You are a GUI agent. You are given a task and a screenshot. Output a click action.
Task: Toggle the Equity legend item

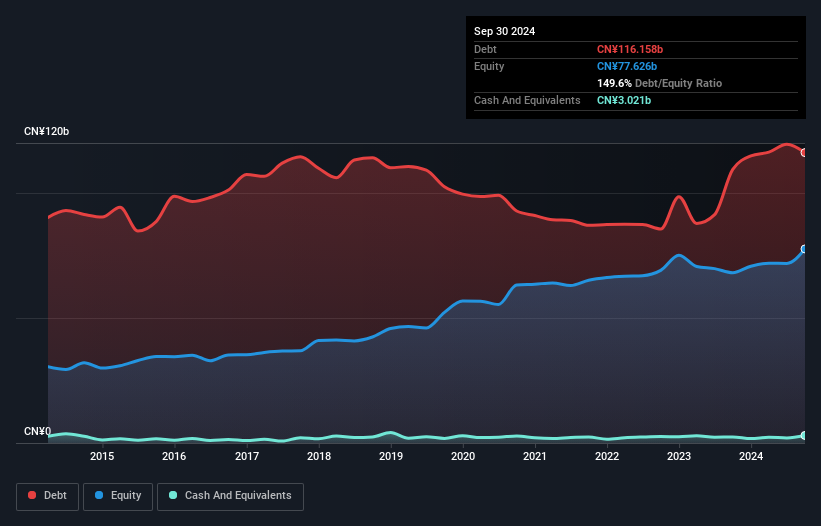[119, 495]
